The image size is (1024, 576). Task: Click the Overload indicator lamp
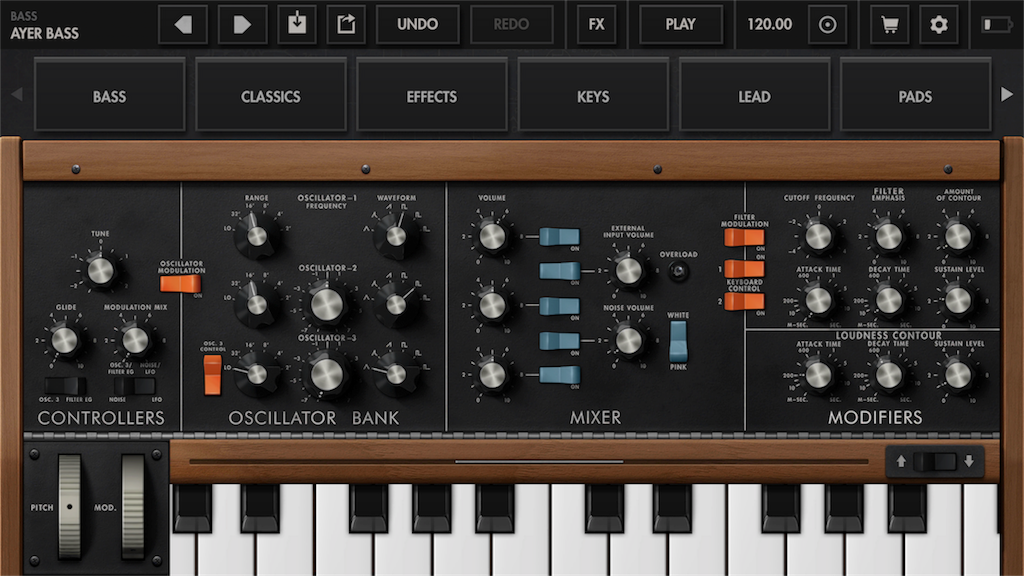tap(679, 271)
